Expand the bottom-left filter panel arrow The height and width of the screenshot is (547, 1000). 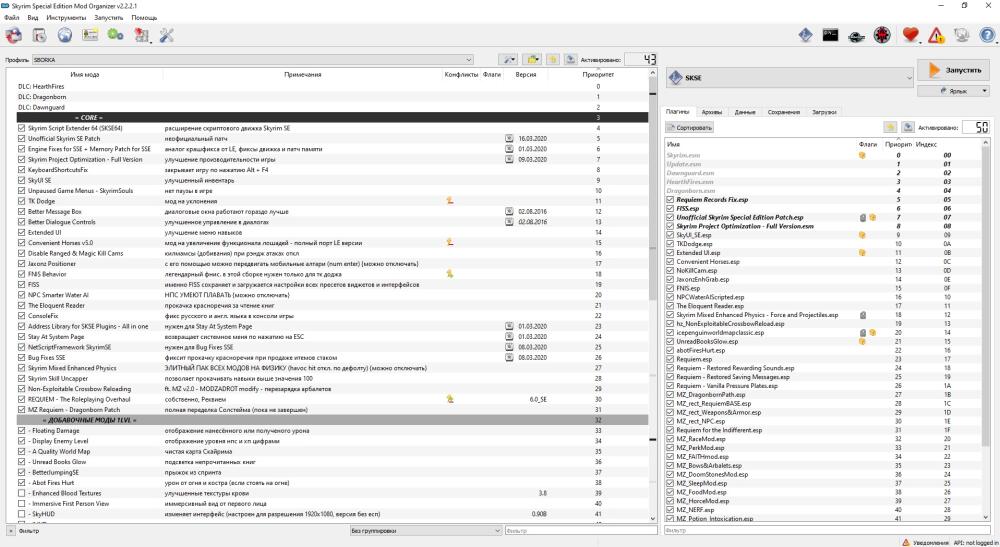pos(11,530)
